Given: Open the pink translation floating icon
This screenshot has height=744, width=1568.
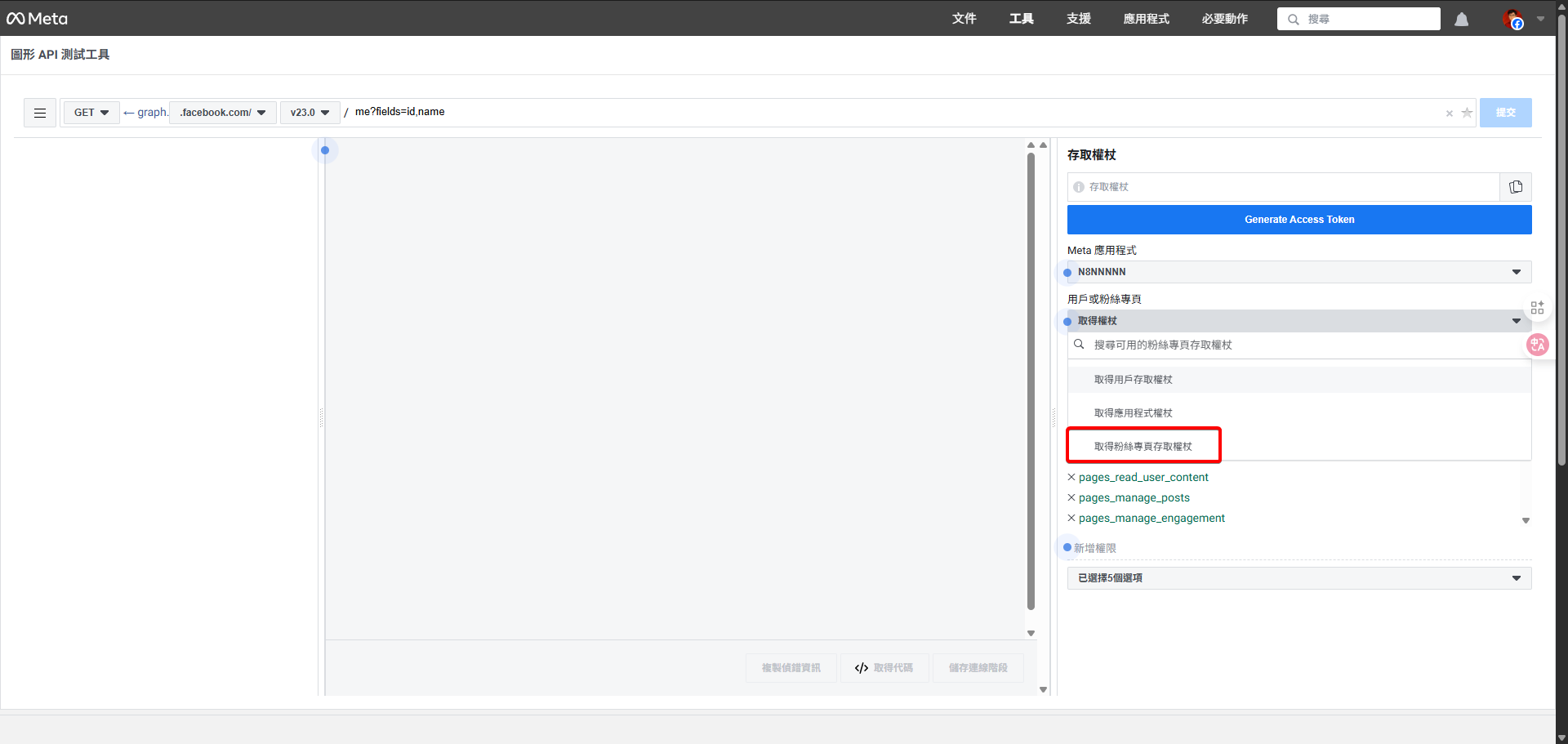Looking at the screenshot, I should click(1538, 345).
